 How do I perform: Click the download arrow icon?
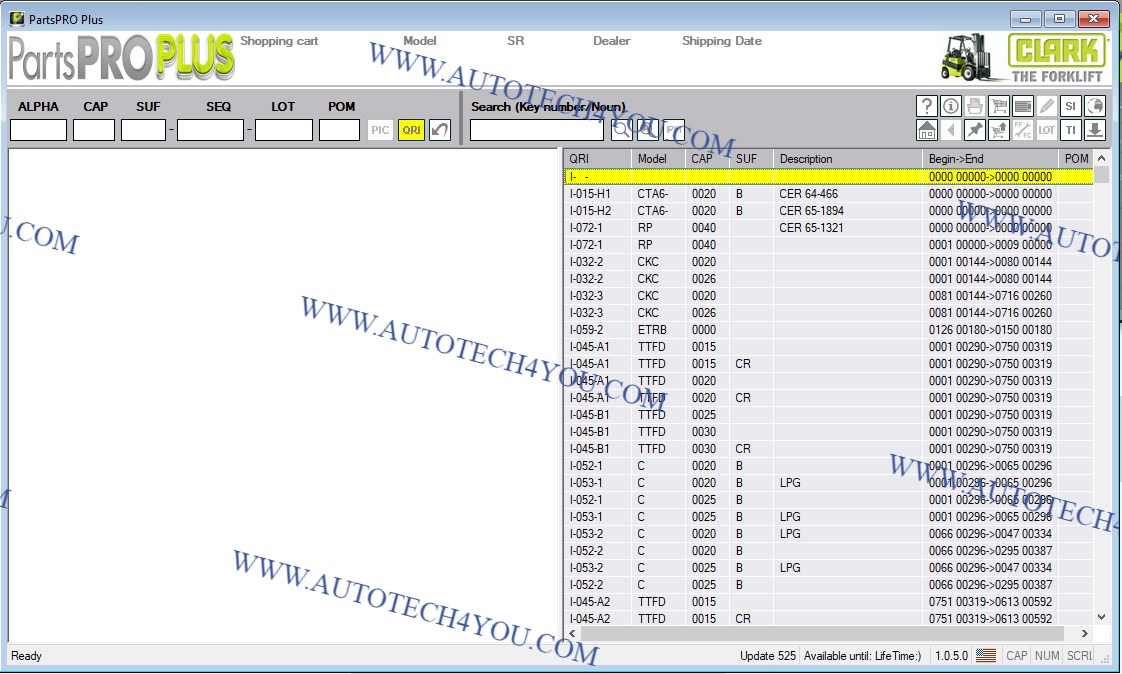pyautogui.click(x=1094, y=130)
